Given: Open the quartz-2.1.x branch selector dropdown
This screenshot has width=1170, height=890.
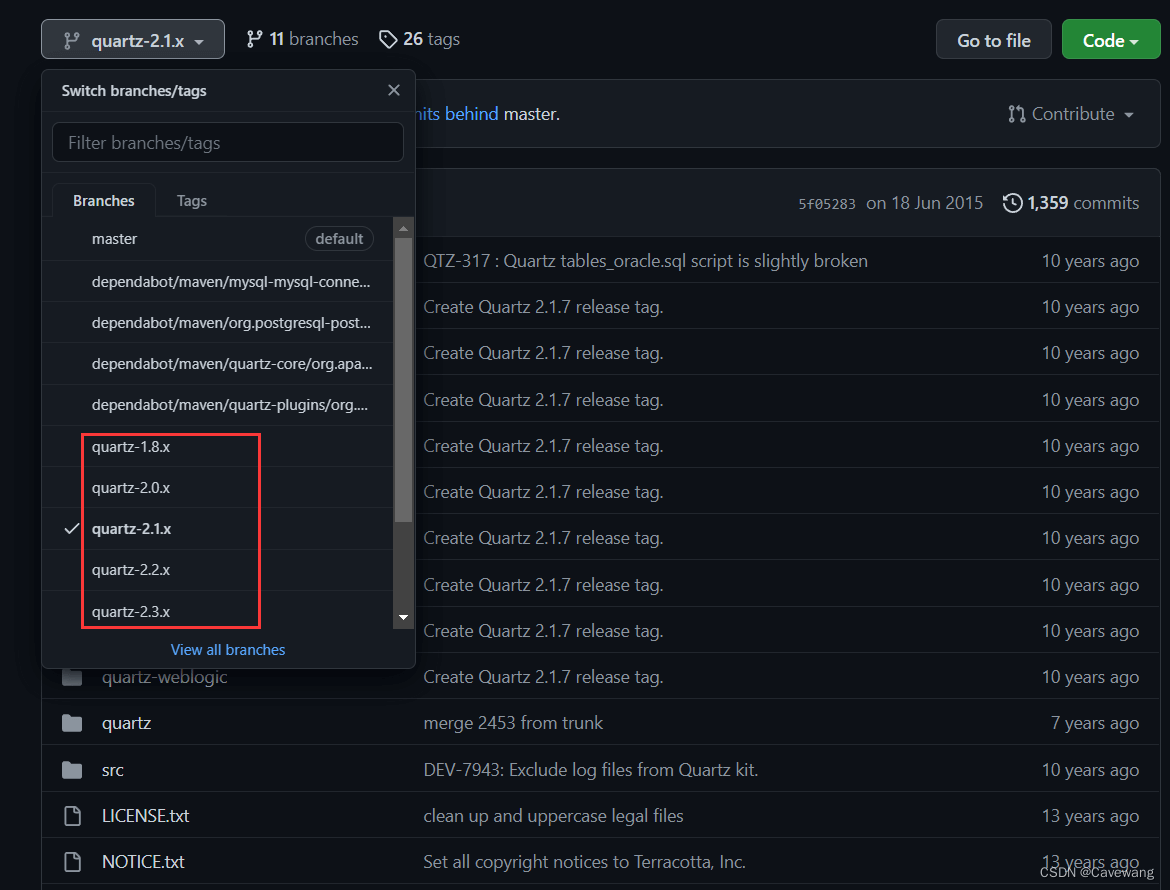Looking at the screenshot, I should tap(133, 40).
